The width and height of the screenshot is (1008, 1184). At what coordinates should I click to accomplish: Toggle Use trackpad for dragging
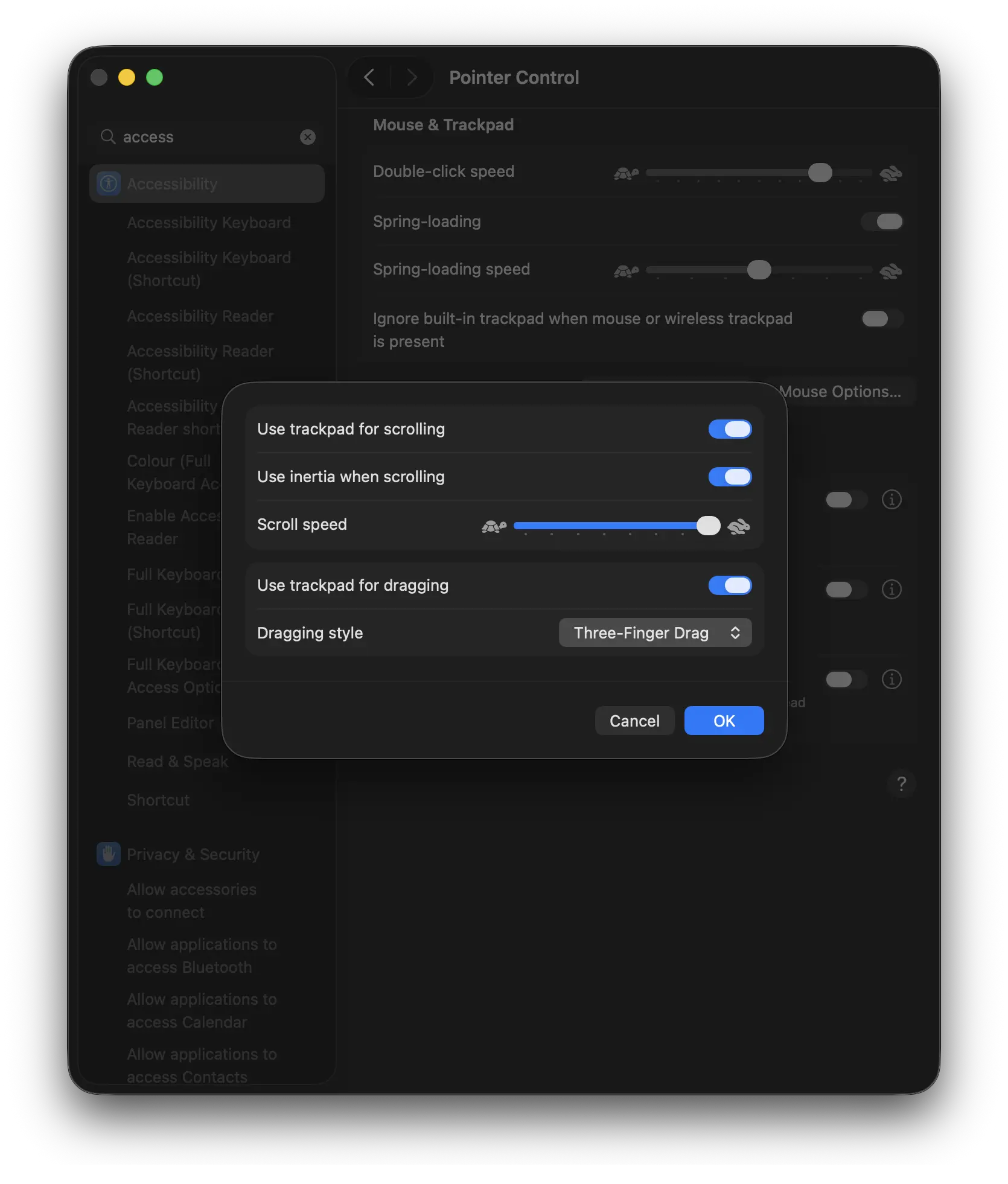(730, 585)
